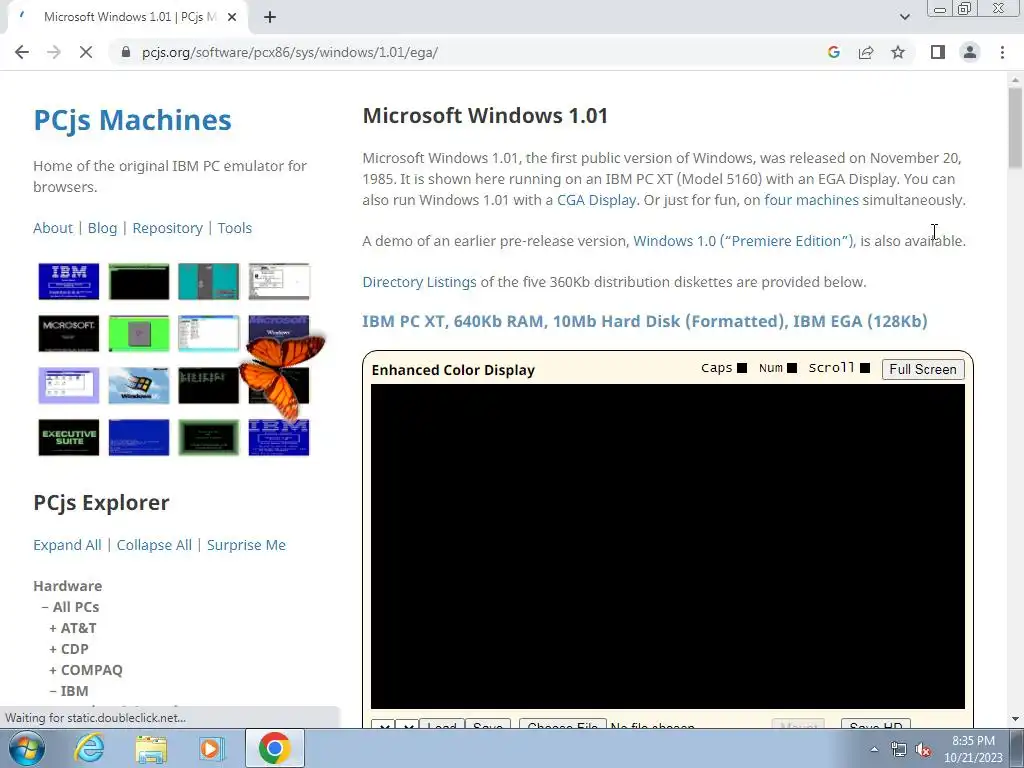Click the Surprise Me link
This screenshot has height=768, width=1024.
(x=246, y=545)
